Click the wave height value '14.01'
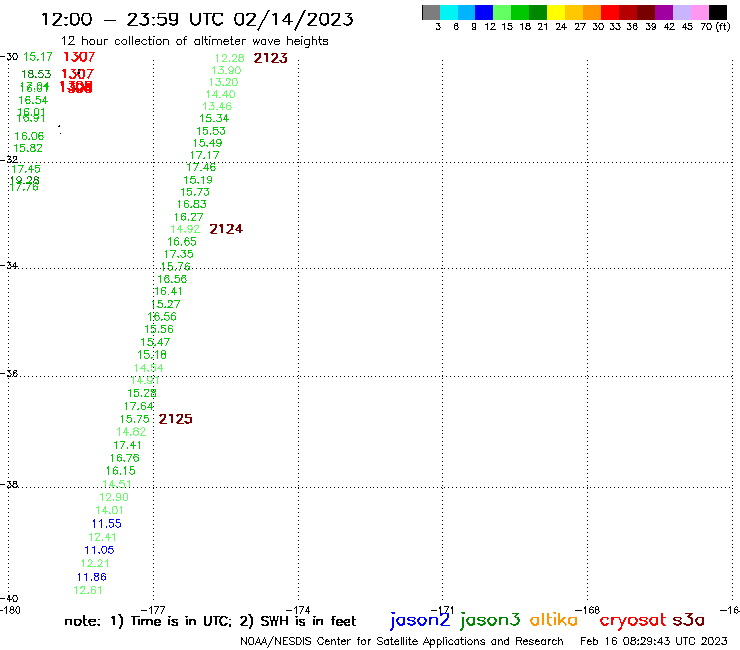The image size is (740, 650). click(109, 510)
